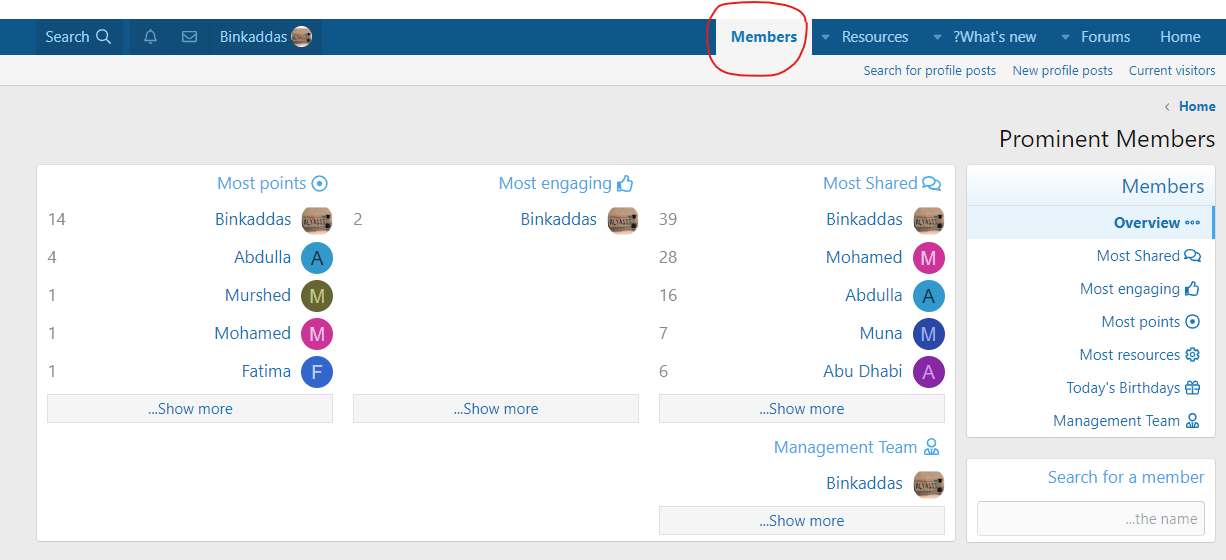This screenshot has height=560, width=1226.
Task: Show more under Most points
Action: [190, 409]
